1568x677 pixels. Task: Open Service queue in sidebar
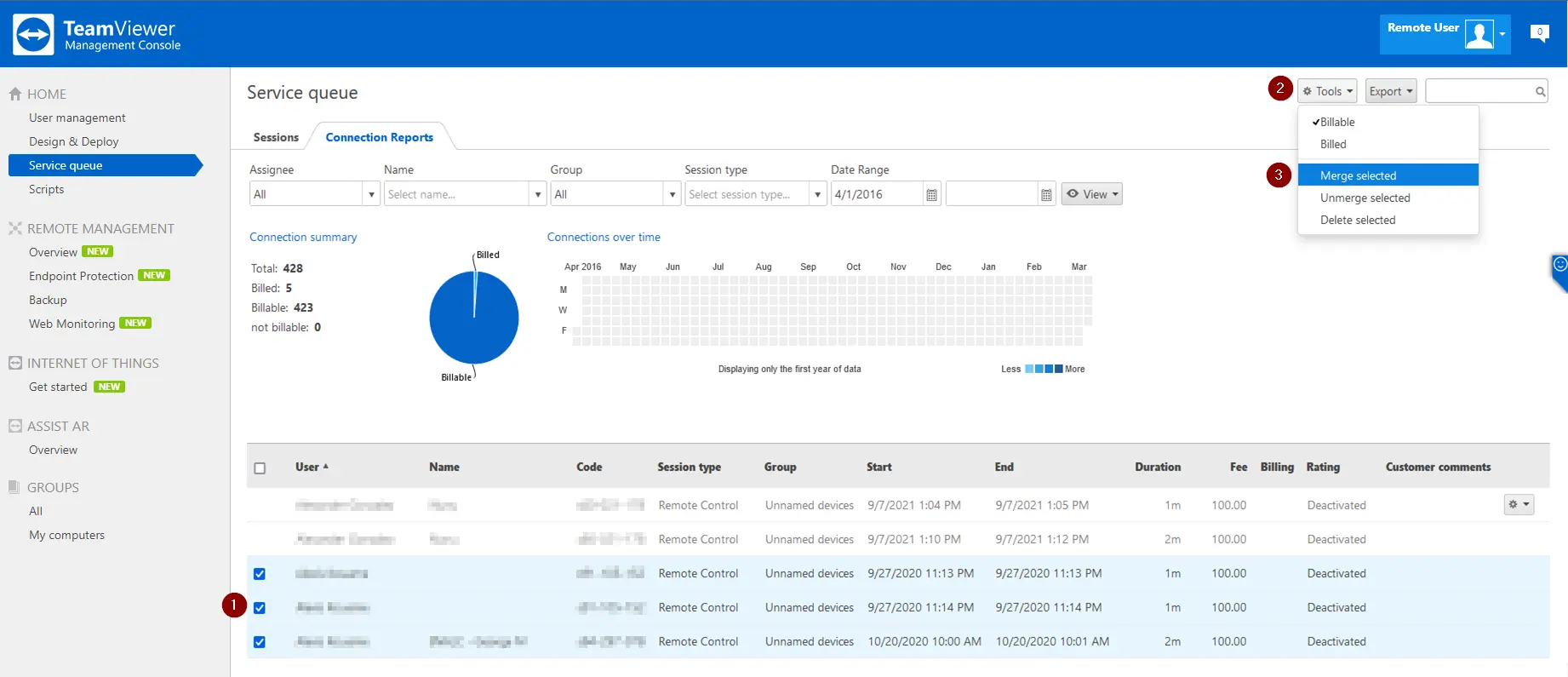[x=105, y=165]
